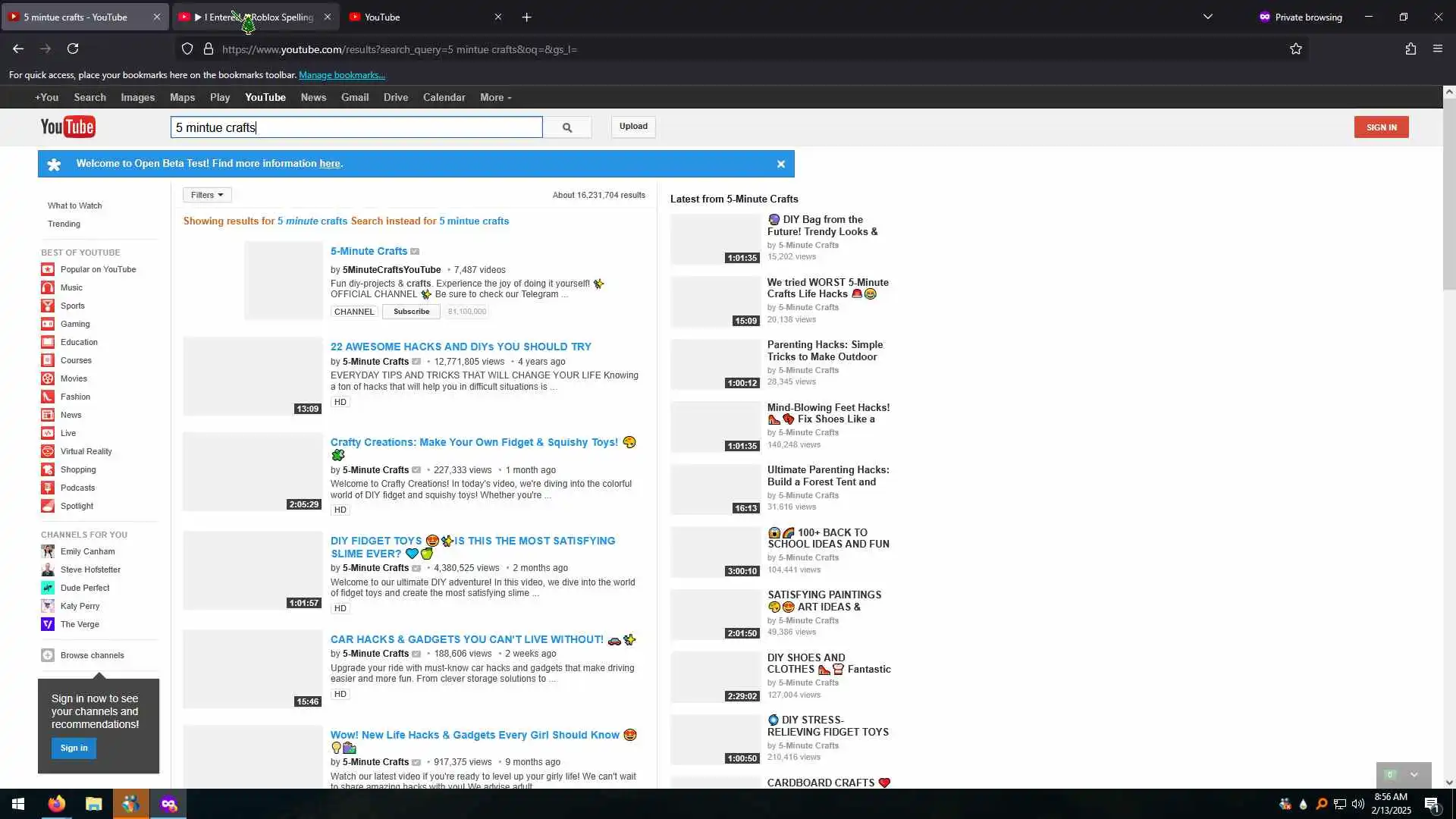Dismiss the Open Beta Test banner
The width and height of the screenshot is (1456, 819).
pyautogui.click(x=780, y=164)
